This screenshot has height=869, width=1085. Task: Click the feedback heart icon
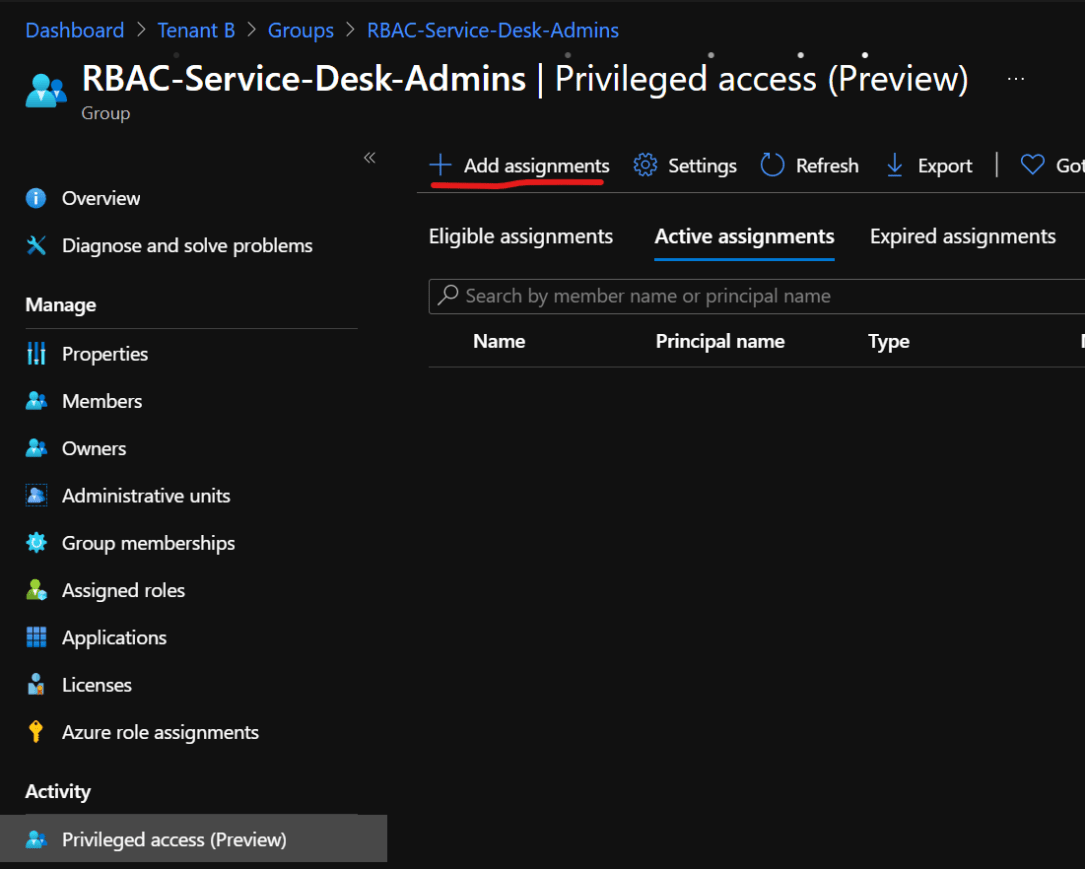1032,165
